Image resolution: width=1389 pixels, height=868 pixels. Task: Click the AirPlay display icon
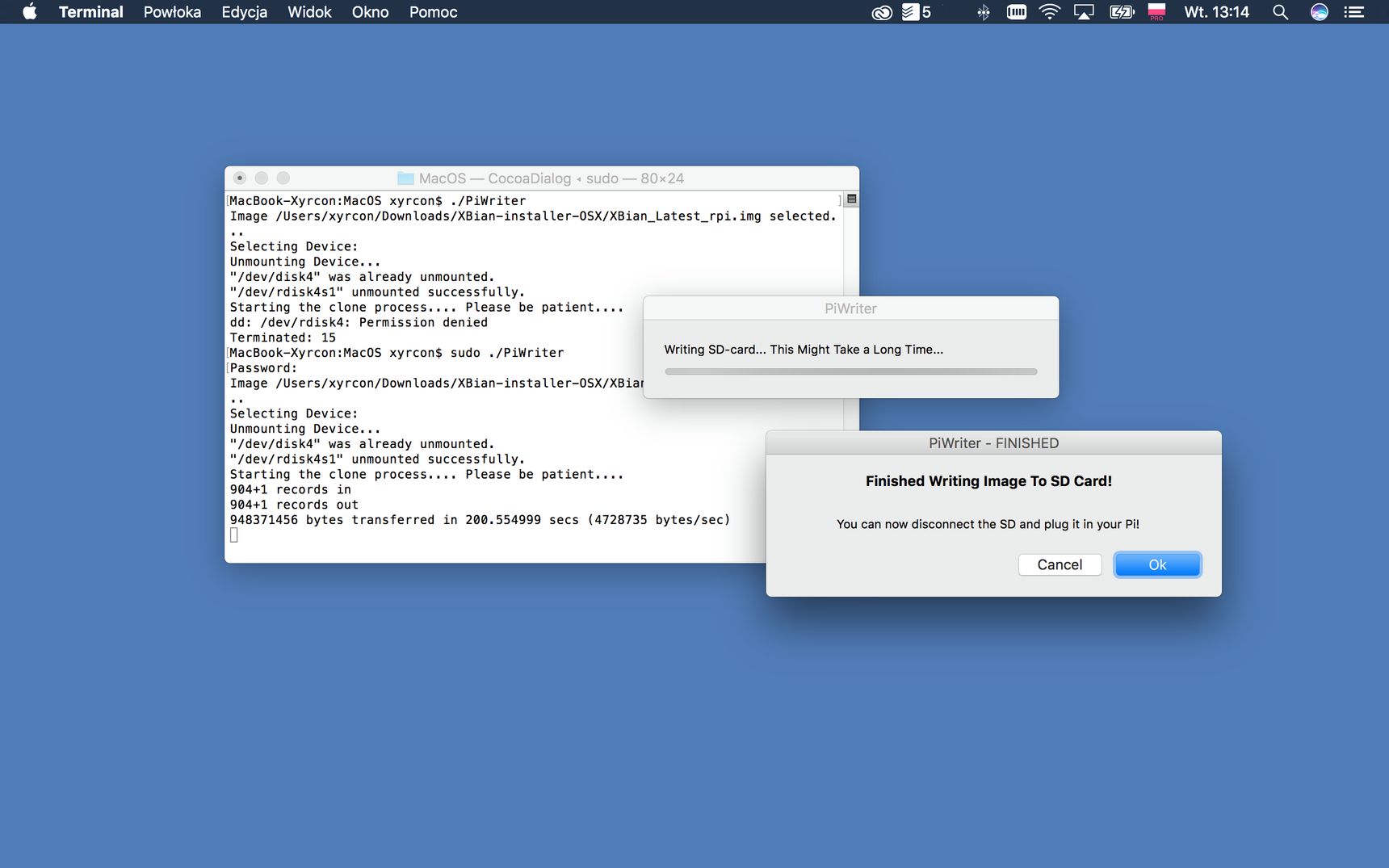(x=1084, y=12)
